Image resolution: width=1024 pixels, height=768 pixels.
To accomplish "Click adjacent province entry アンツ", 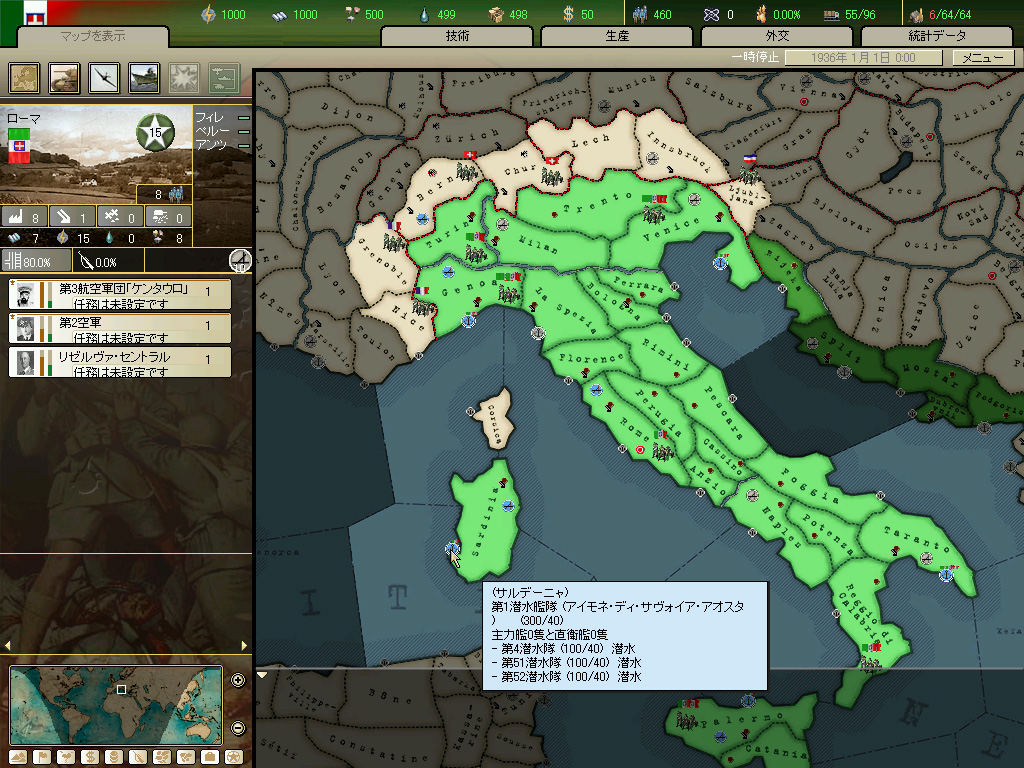I will [x=210, y=144].
